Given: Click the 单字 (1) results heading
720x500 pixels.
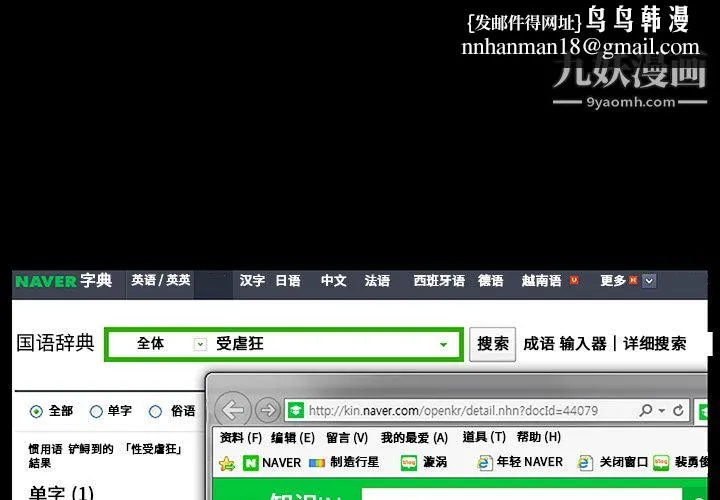Looking at the screenshot, I should tap(61, 494).
